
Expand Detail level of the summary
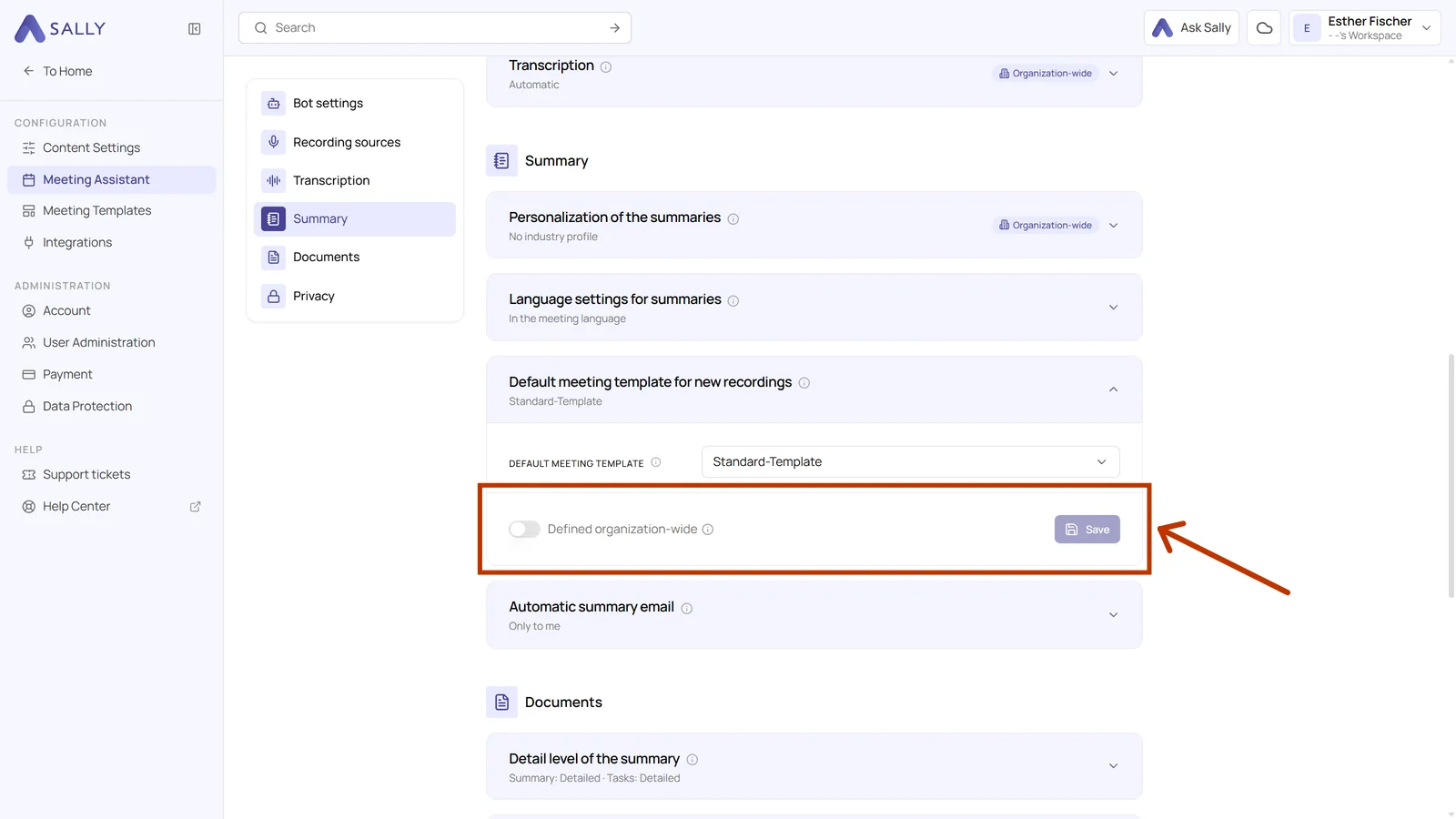[x=1113, y=766]
